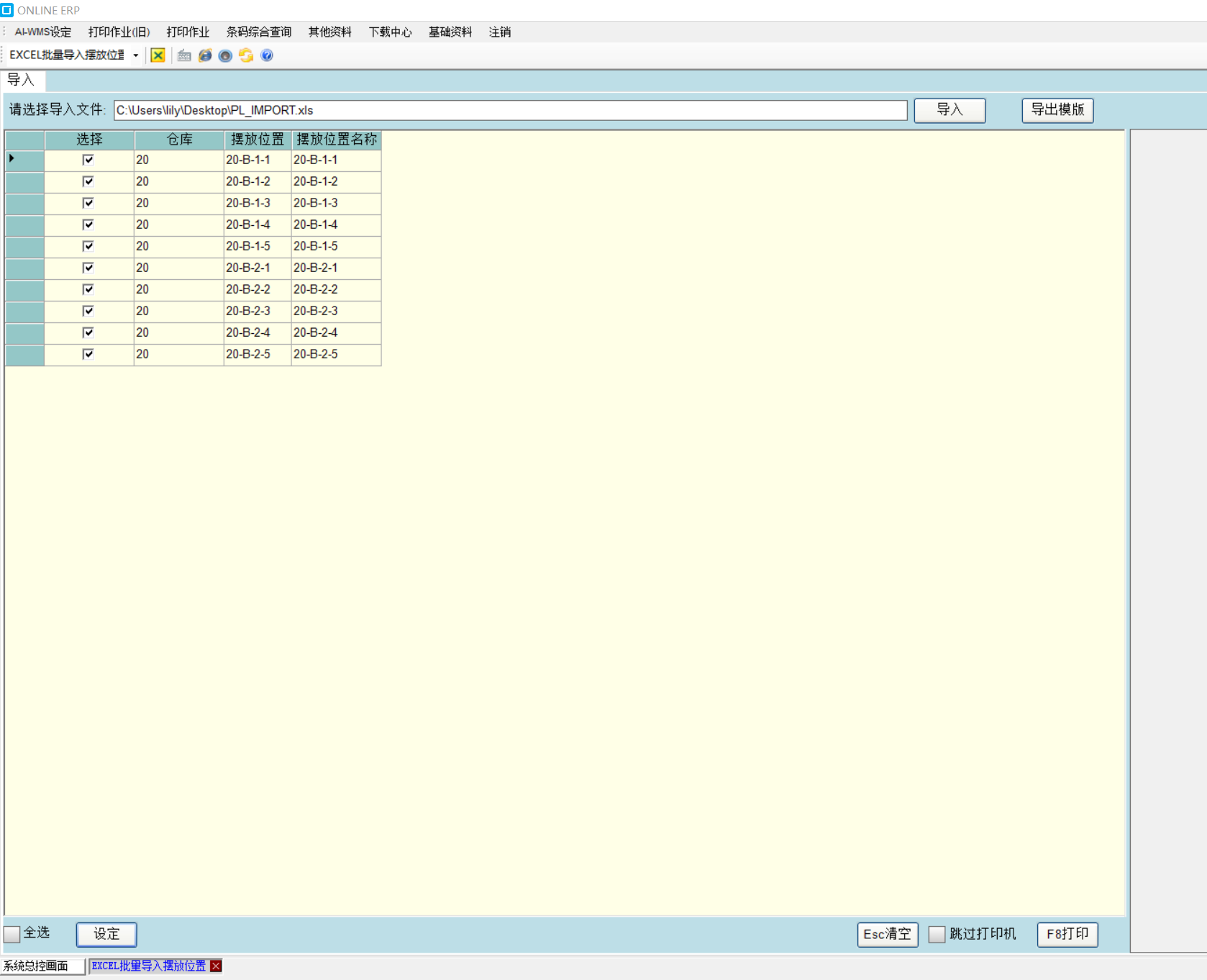1207x980 pixels.
Task: Uncheck the row 20-B-2-5 checkbox
Action: tap(88, 354)
